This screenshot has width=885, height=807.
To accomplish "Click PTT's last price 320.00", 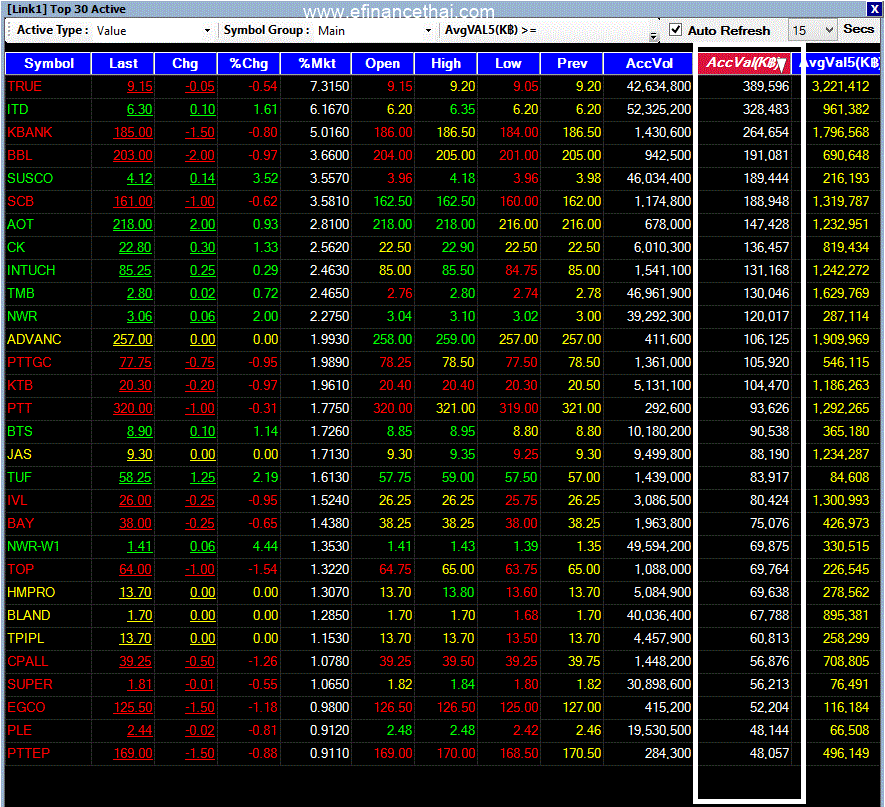I will pyautogui.click(x=133, y=409).
